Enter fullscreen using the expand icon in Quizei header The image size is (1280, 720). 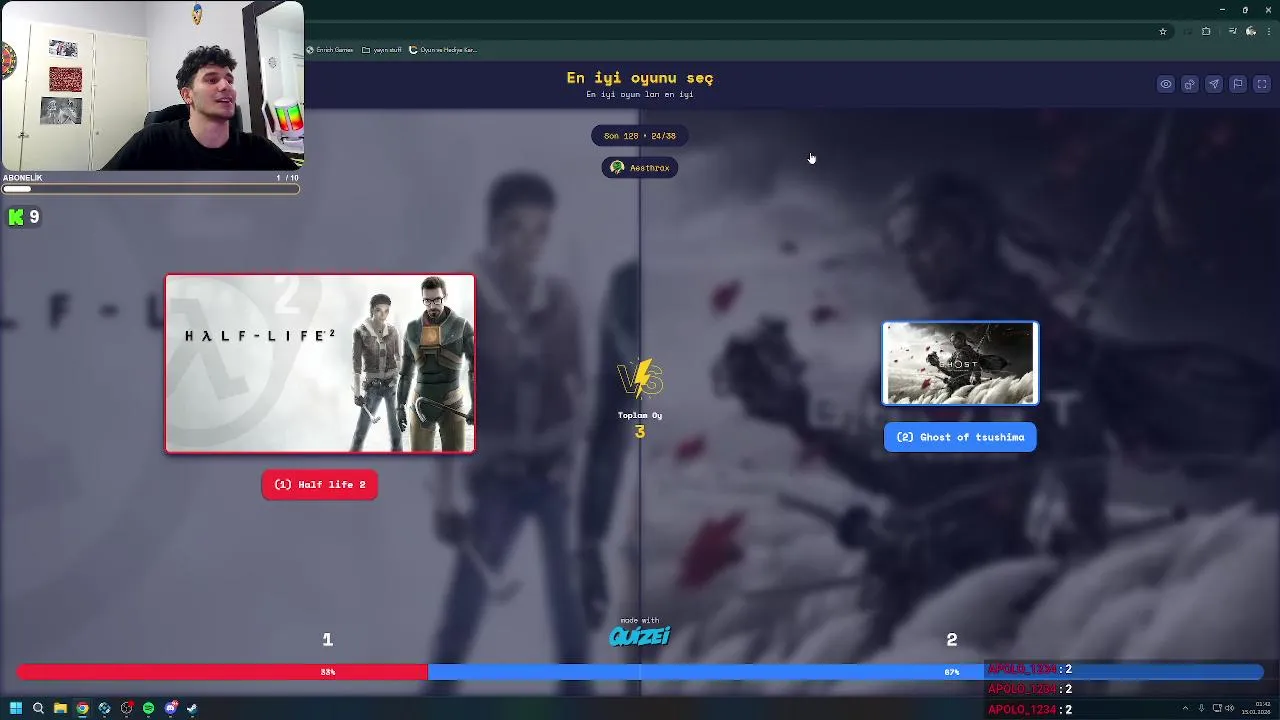(1262, 84)
